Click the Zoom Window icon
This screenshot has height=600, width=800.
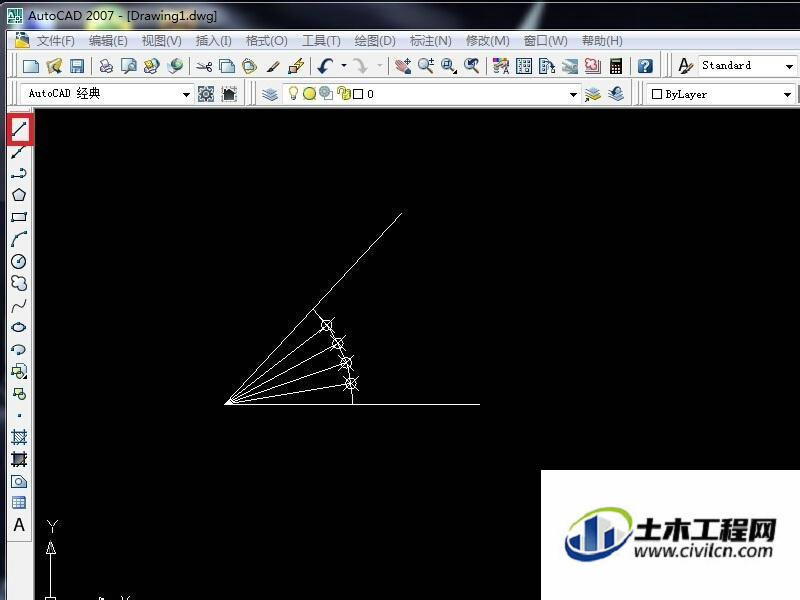click(448, 66)
